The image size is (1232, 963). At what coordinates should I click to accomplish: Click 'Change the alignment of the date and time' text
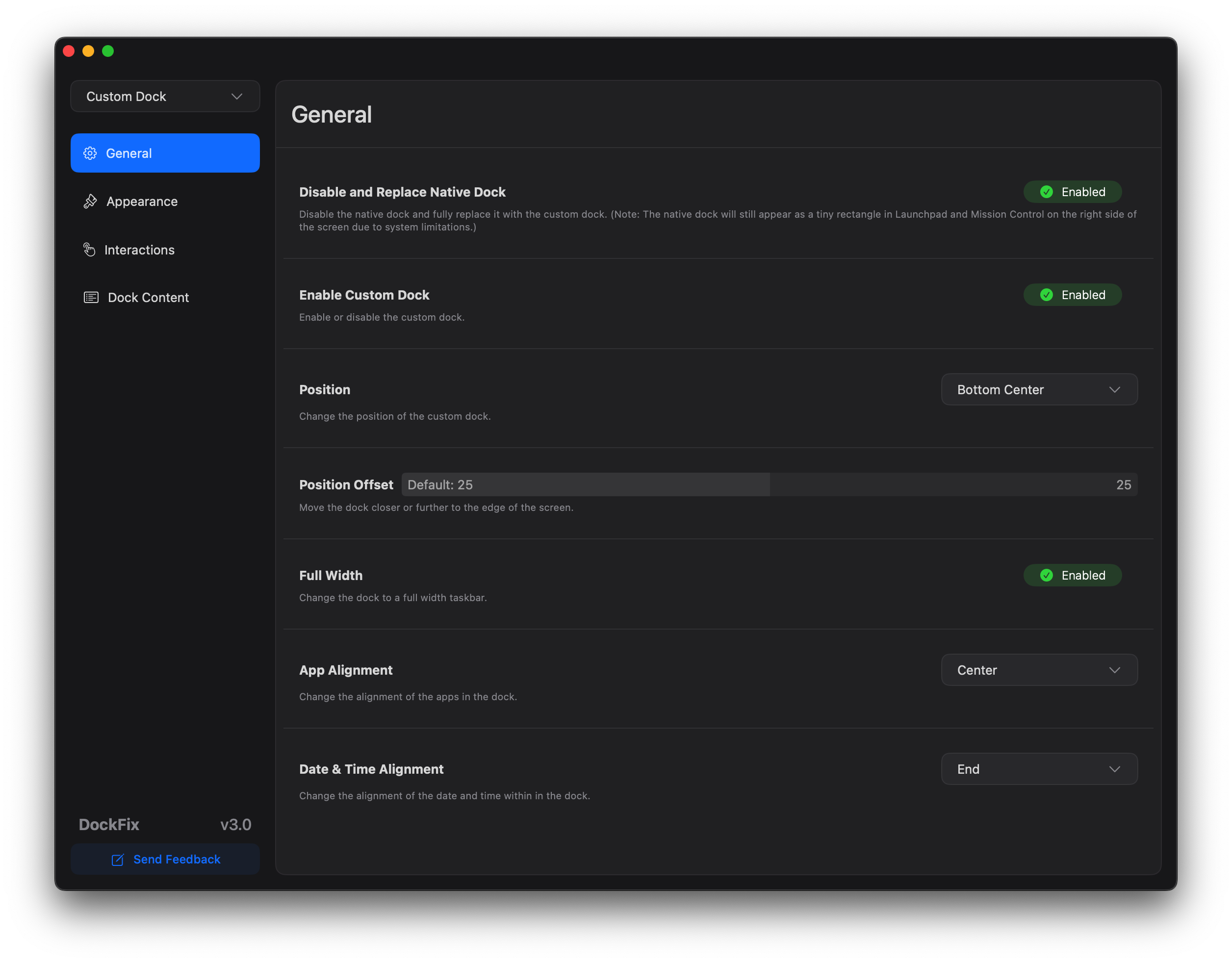[444, 796]
